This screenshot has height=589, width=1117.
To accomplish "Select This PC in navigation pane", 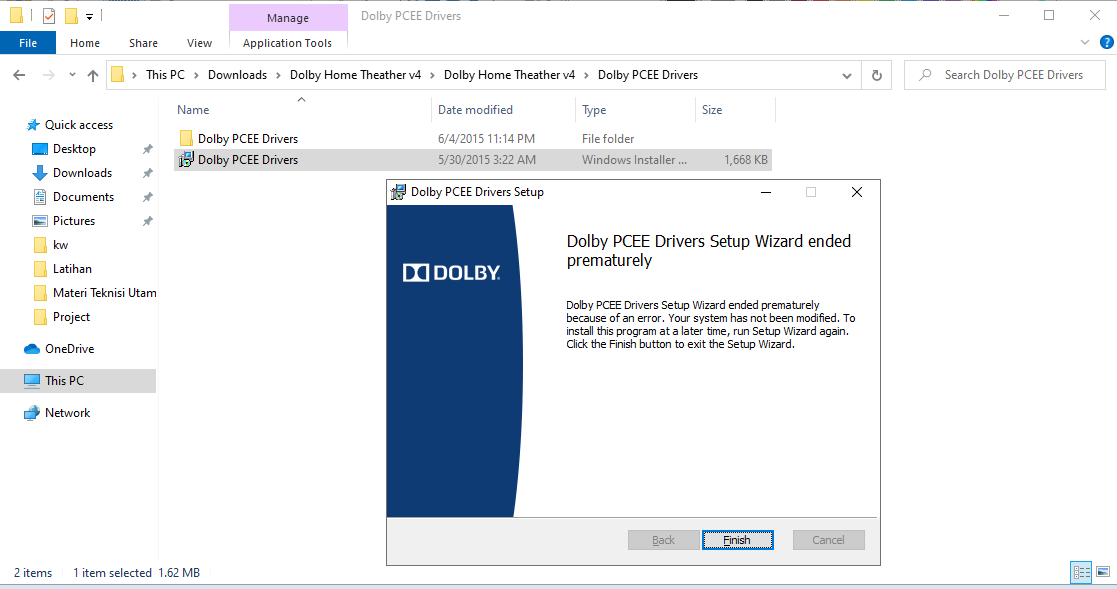I will click(x=64, y=381).
